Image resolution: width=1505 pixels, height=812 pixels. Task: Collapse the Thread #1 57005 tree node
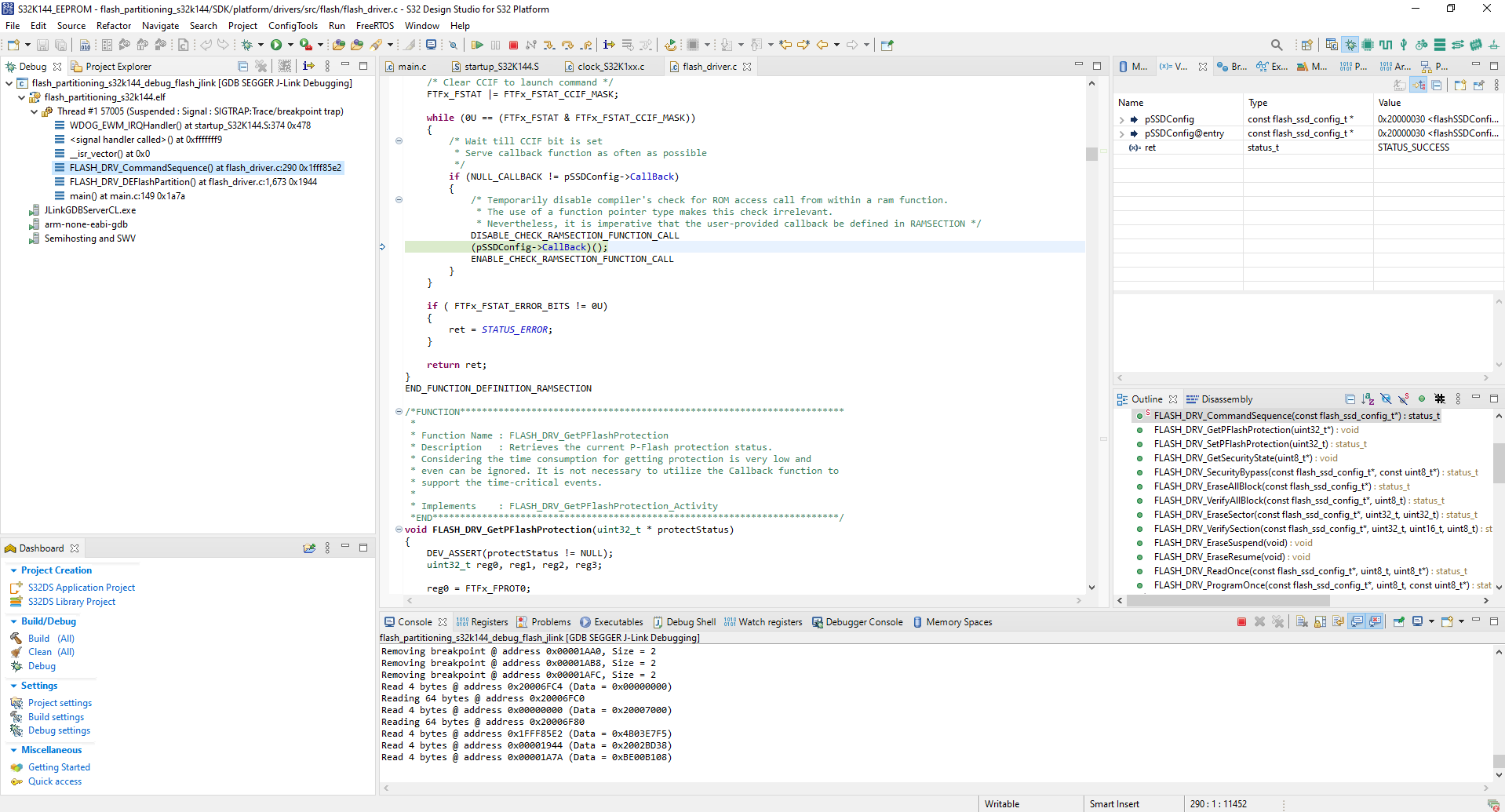[35, 111]
